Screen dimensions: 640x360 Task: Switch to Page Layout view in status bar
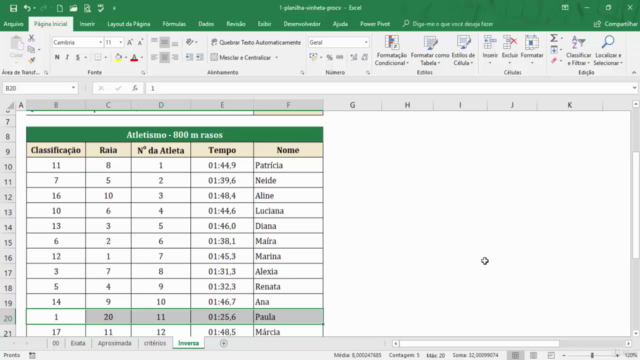pos(533,356)
